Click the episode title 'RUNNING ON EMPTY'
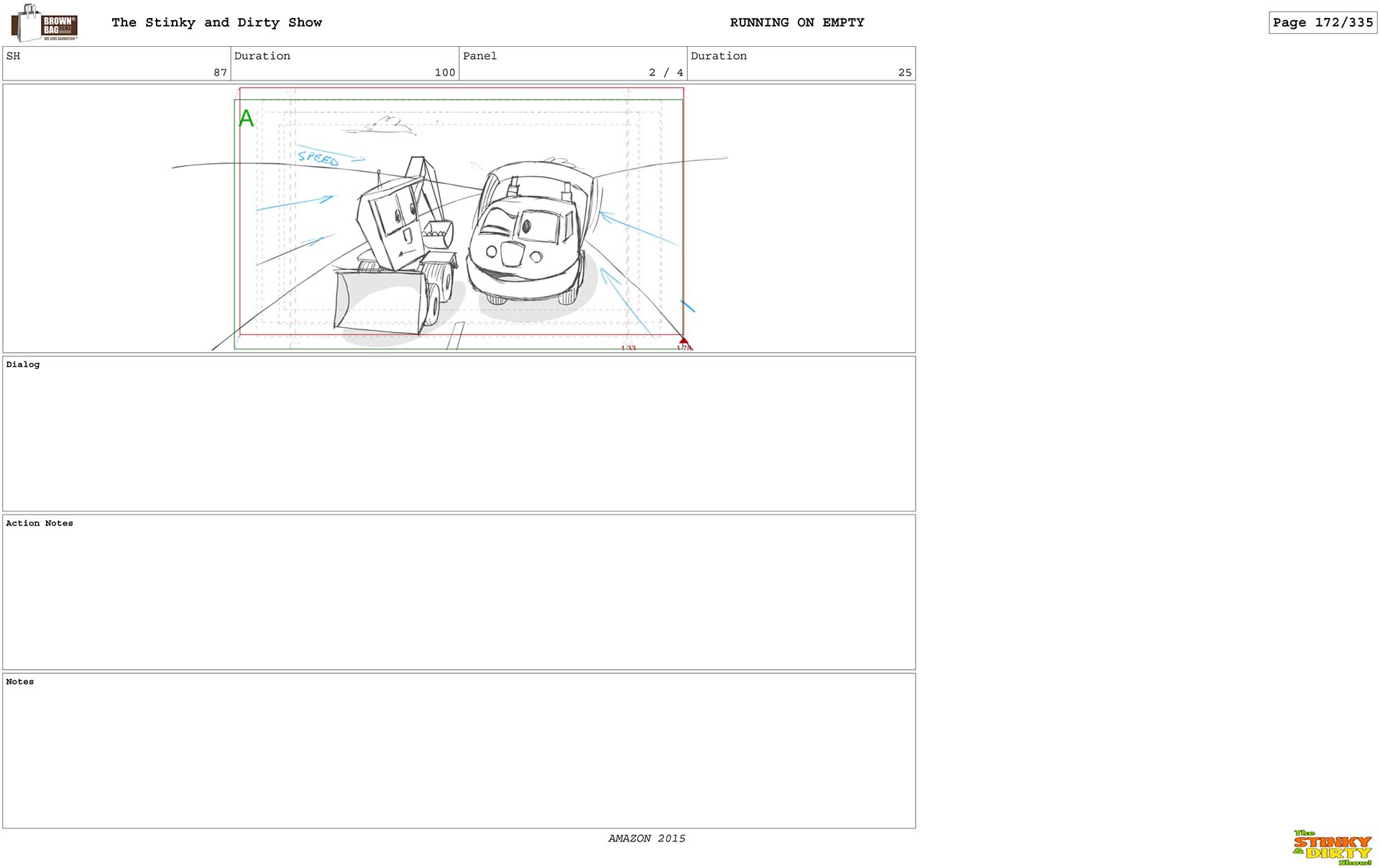The image size is (1380, 868). 797,22
